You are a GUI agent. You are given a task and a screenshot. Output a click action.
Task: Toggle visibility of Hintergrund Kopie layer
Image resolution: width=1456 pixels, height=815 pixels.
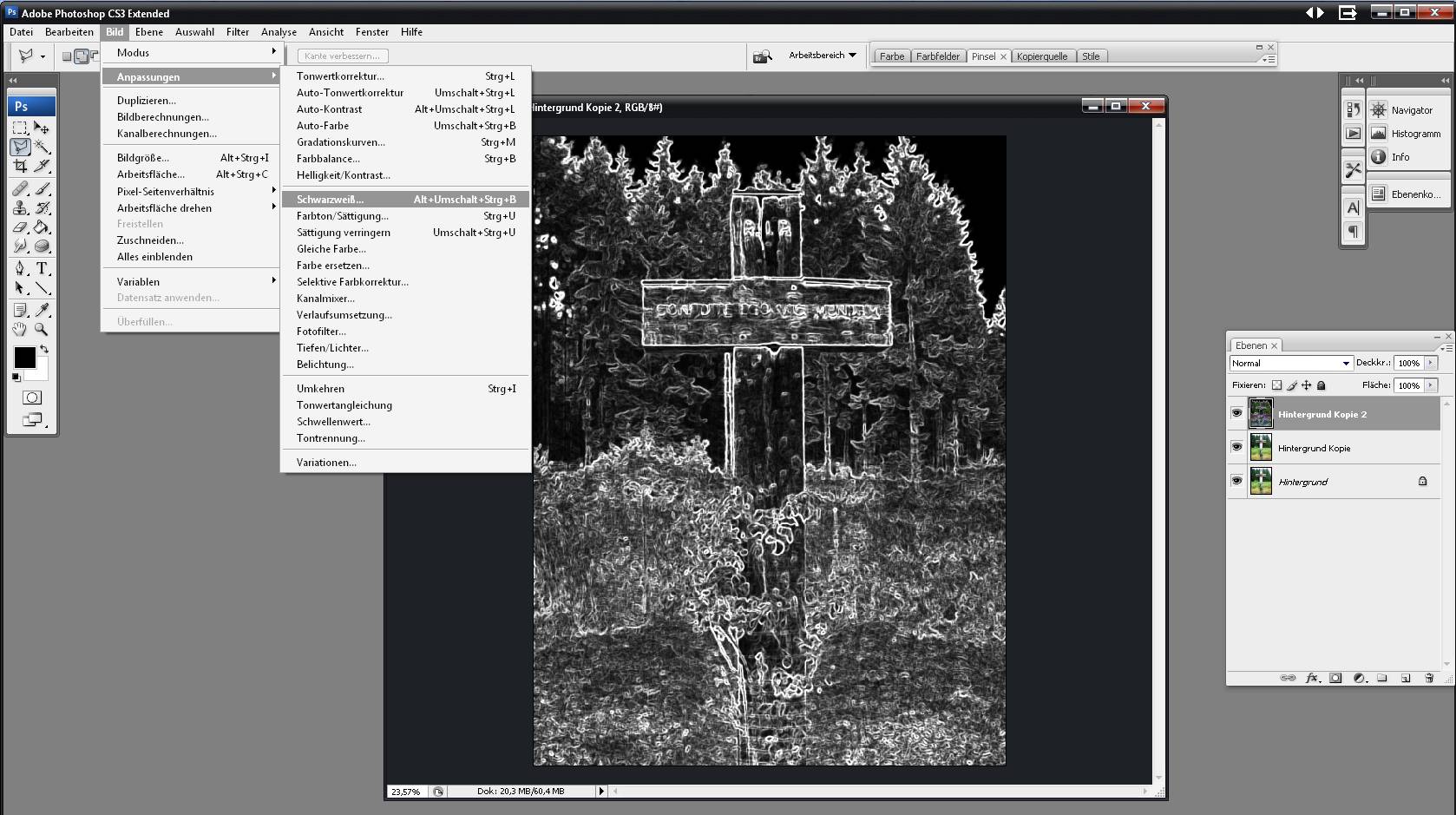1237,448
